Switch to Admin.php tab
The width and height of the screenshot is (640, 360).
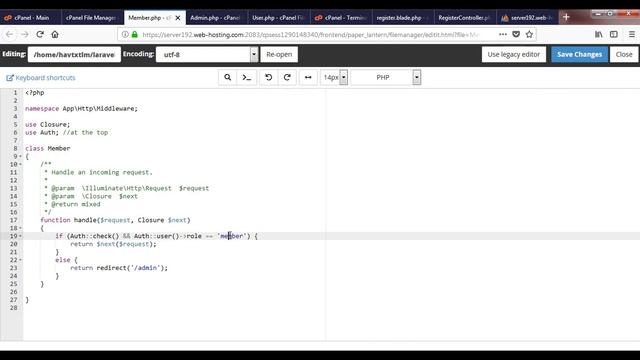[216, 18]
